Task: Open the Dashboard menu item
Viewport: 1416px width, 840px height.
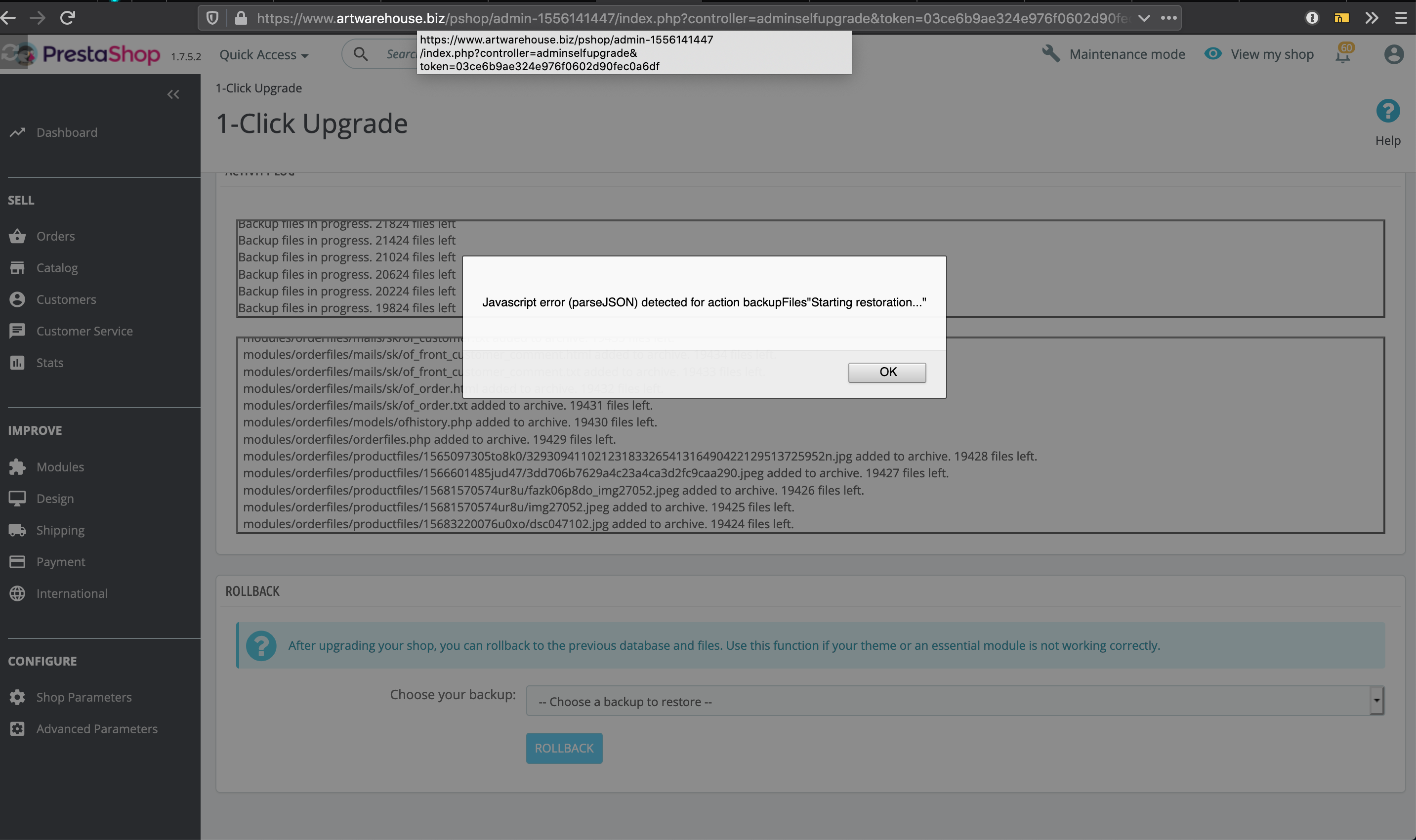Action: click(67, 132)
